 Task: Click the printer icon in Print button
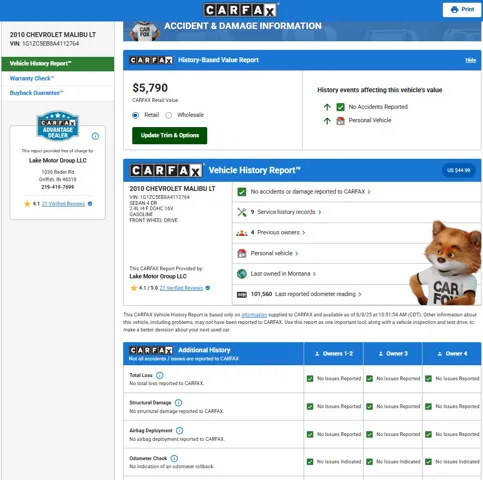pyautogui.click(x=454, y=10)
